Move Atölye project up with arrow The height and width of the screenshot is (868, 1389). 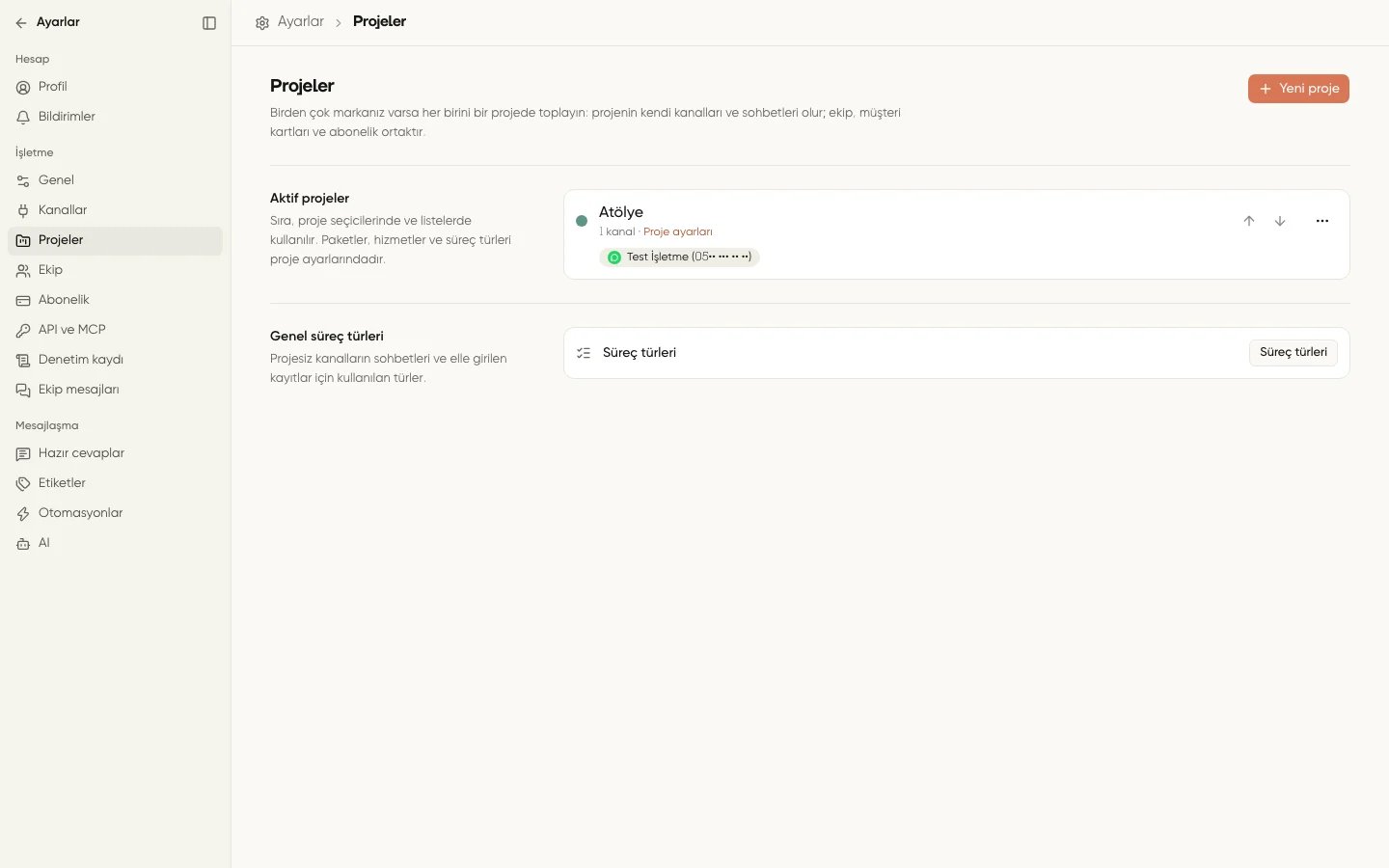(x=1249, y=221)
